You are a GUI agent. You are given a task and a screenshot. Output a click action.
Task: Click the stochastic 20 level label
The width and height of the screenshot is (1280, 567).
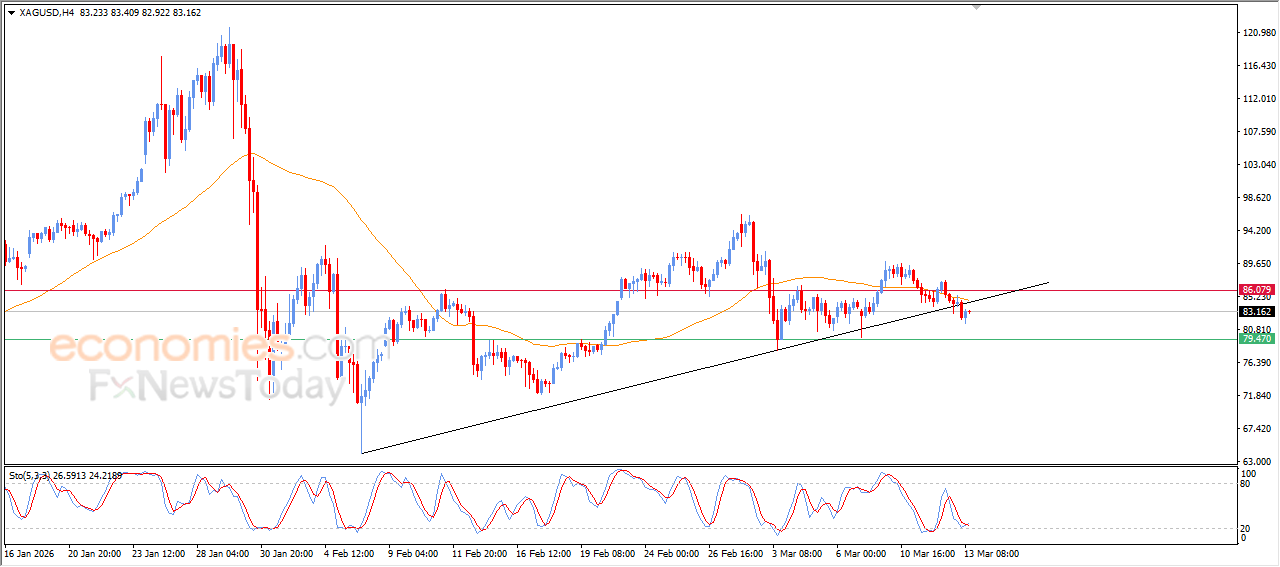point(1246,528)
